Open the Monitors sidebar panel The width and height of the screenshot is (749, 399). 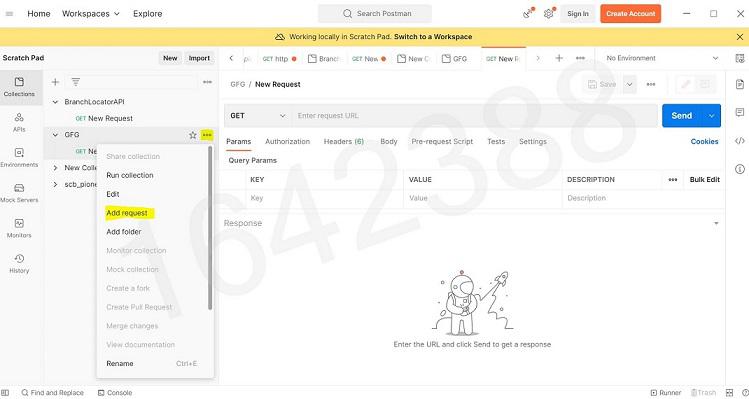[19, 228]
